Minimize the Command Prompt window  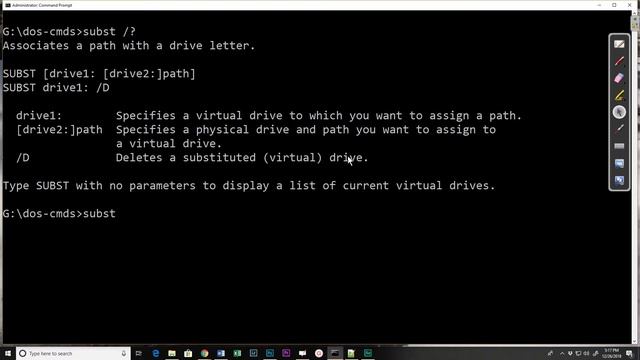pyautogui.click(x=599, y=5)
